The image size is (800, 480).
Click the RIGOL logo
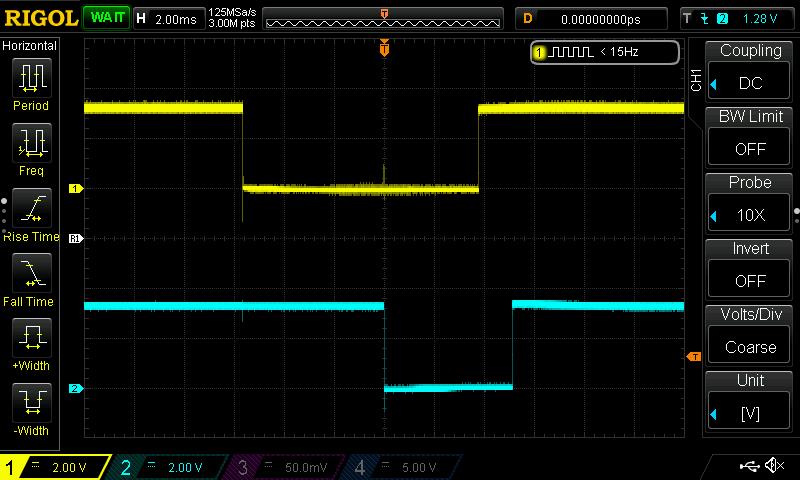tap(41, 19)
